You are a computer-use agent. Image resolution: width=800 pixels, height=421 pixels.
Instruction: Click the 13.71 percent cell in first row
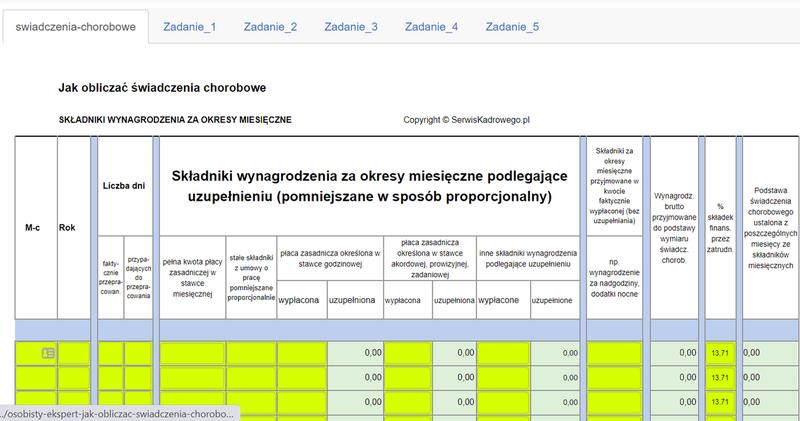[x=720, y=353]
